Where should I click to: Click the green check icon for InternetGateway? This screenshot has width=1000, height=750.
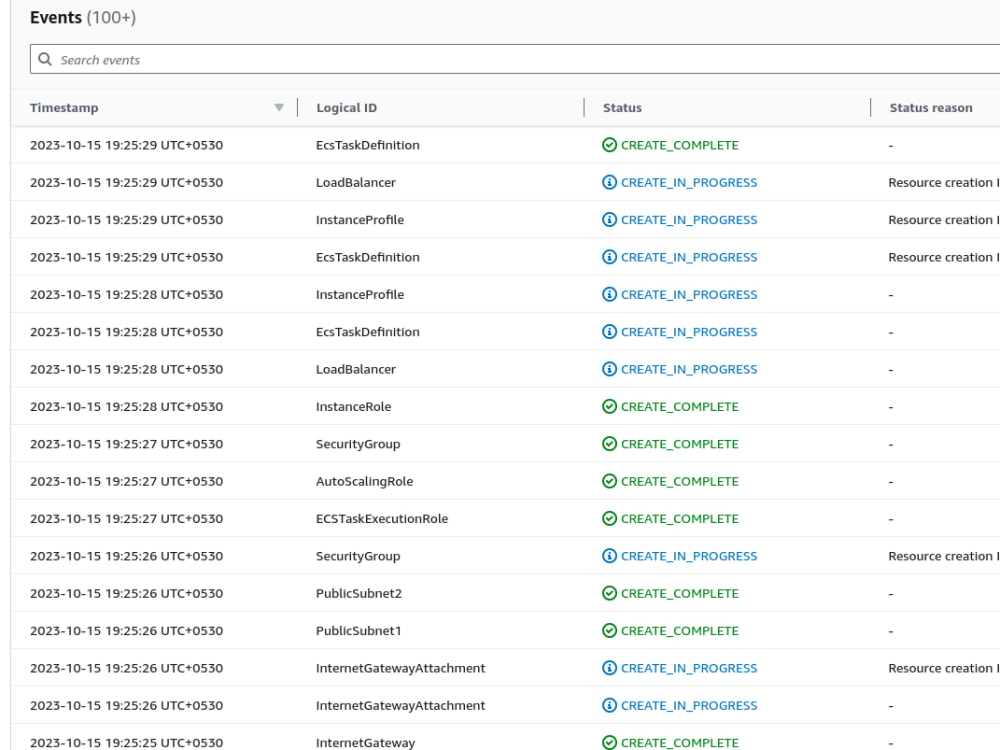point(609,743)
